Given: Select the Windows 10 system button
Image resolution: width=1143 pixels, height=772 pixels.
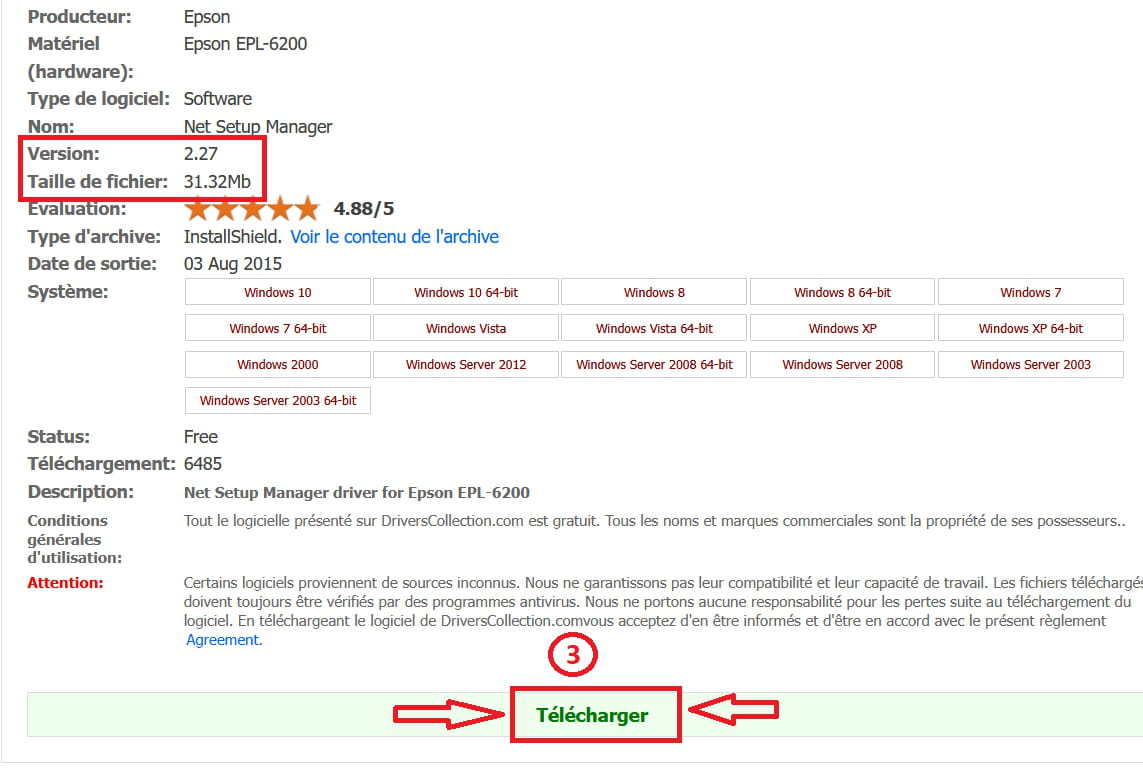Looking at the screenshot, I should tap(278, 292).
